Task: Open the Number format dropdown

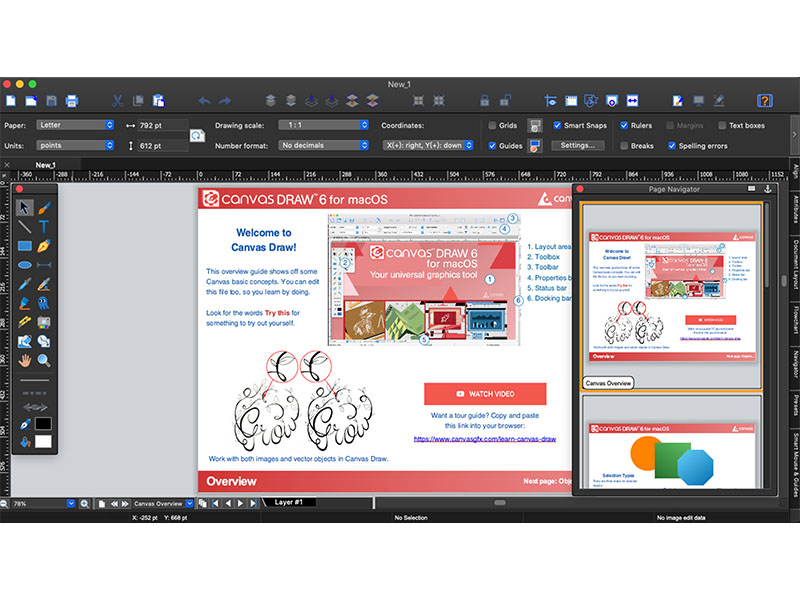Action: (323, 145)
